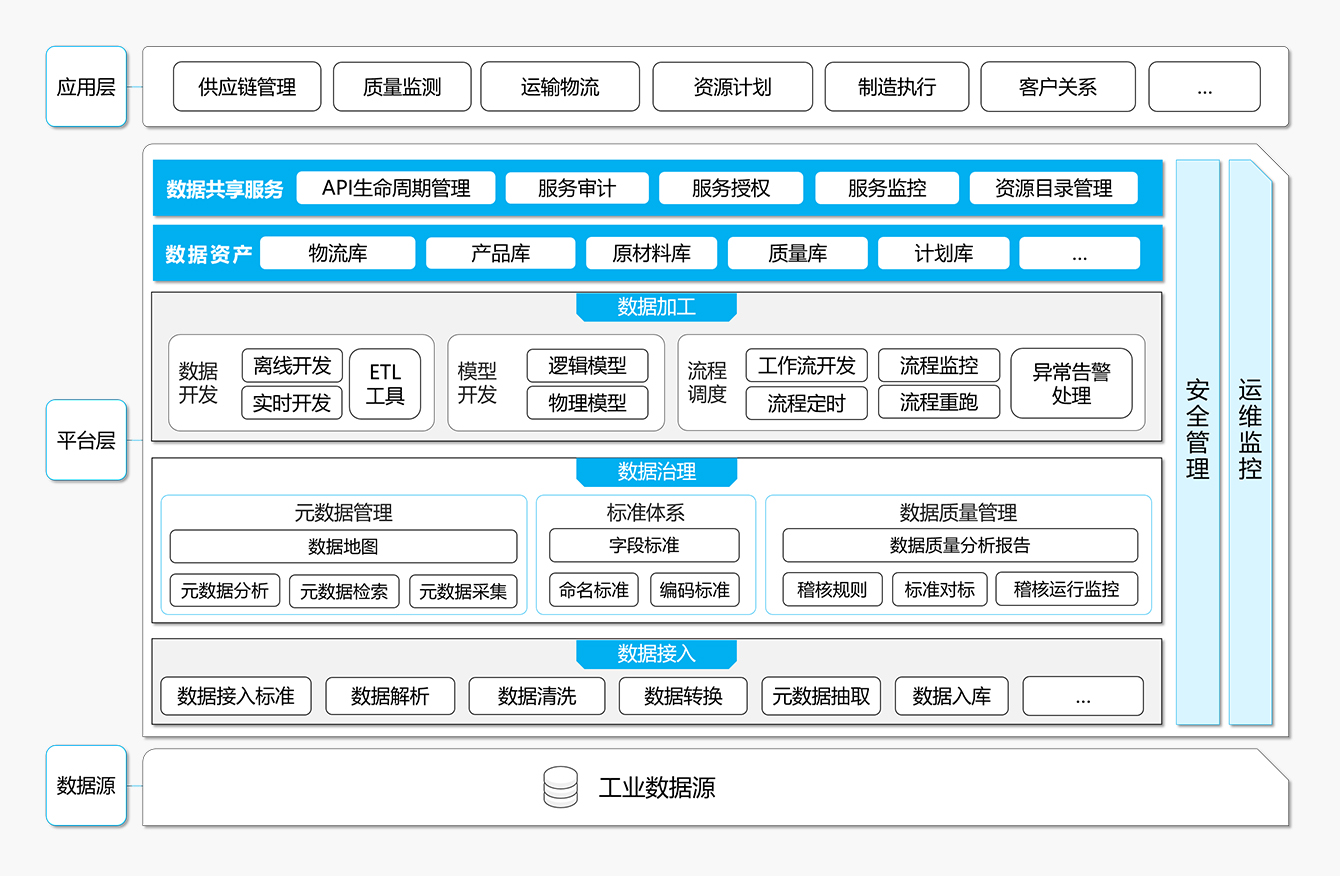
Task: Select the 平台层 layer label
Action: 86,441
